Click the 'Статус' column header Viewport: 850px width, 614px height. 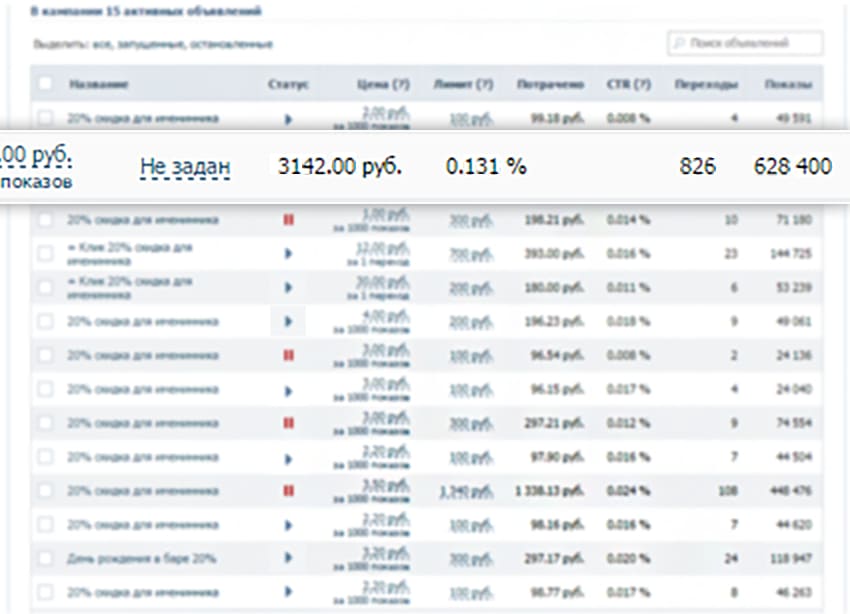click(289, 84)
